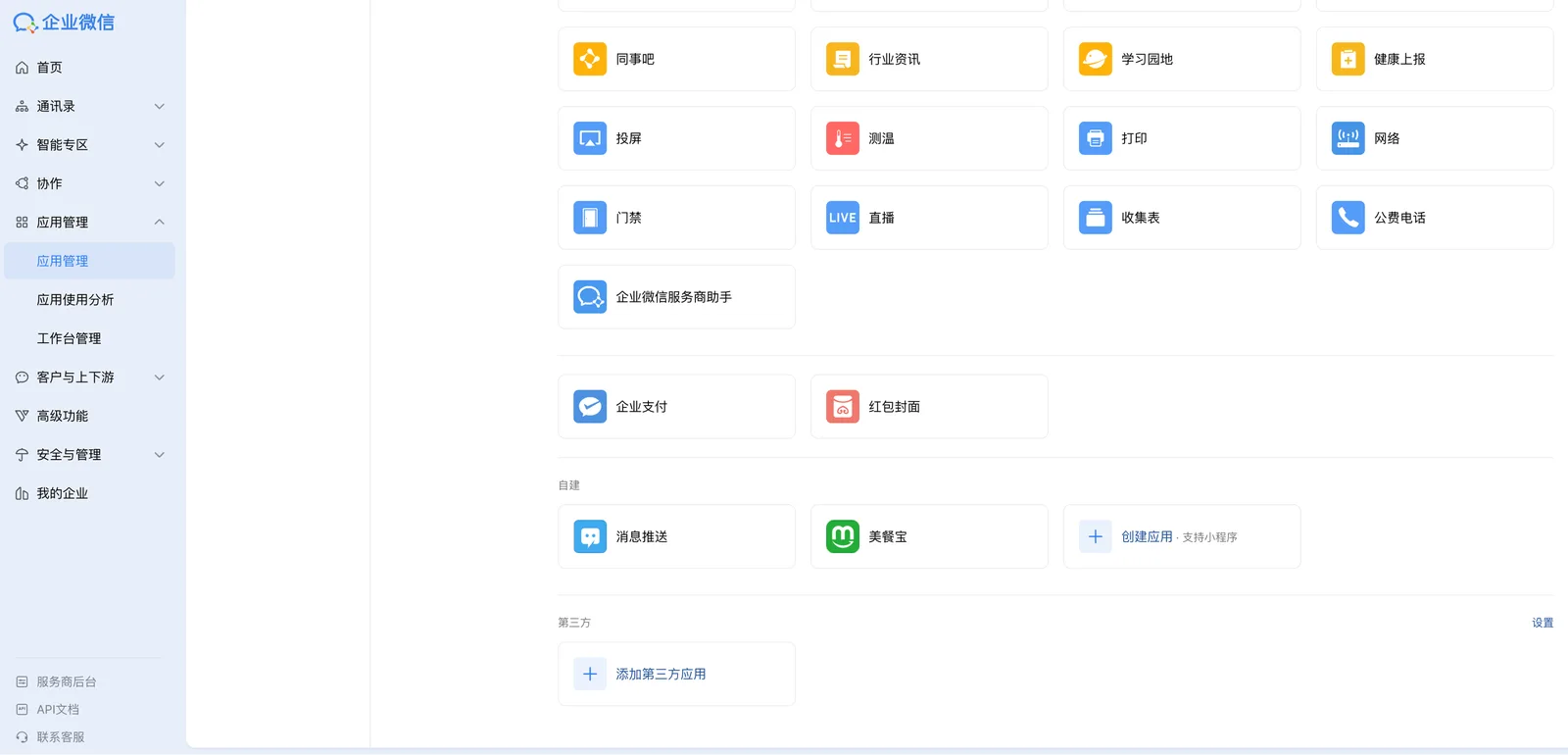Screen dimensions: 1568x755
Task: Open the 投屏 screen casting icon
Action: click(590, 138)
